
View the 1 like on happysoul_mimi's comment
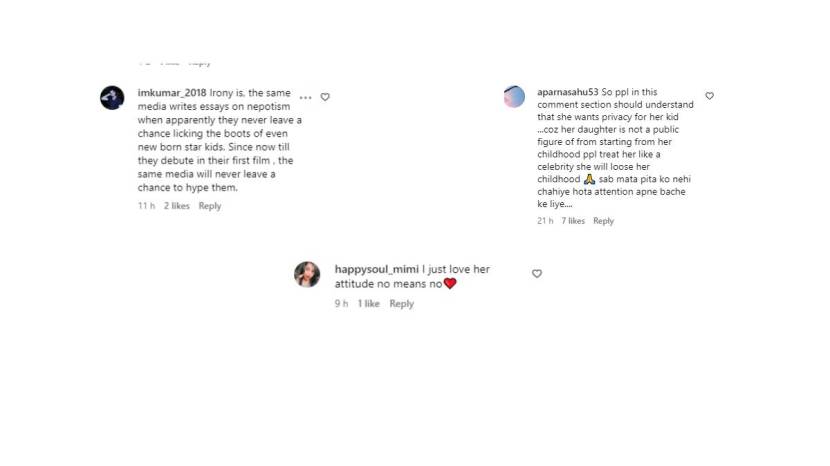369,304
